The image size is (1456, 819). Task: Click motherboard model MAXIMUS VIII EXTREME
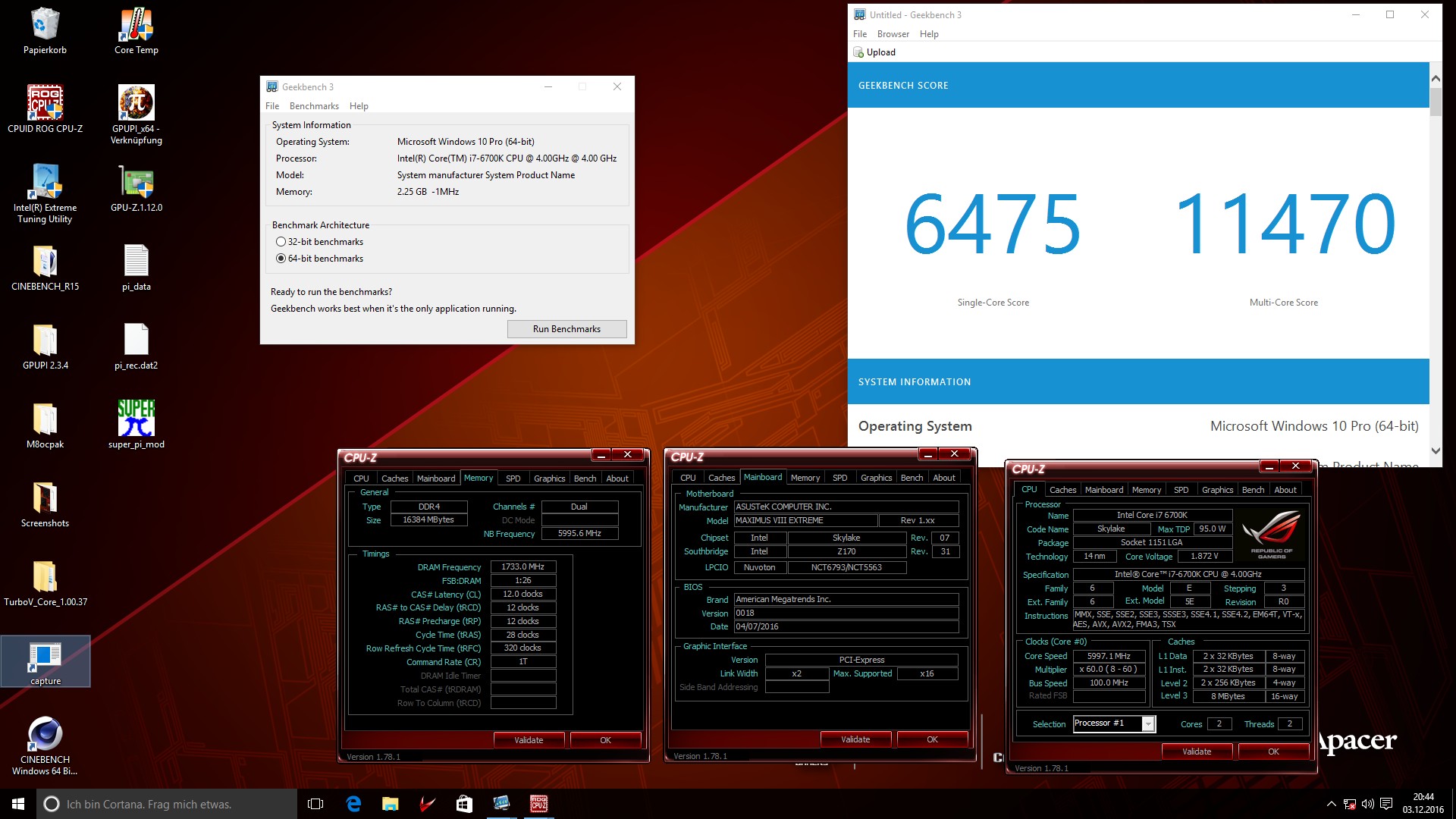click(x=805, y=521)
